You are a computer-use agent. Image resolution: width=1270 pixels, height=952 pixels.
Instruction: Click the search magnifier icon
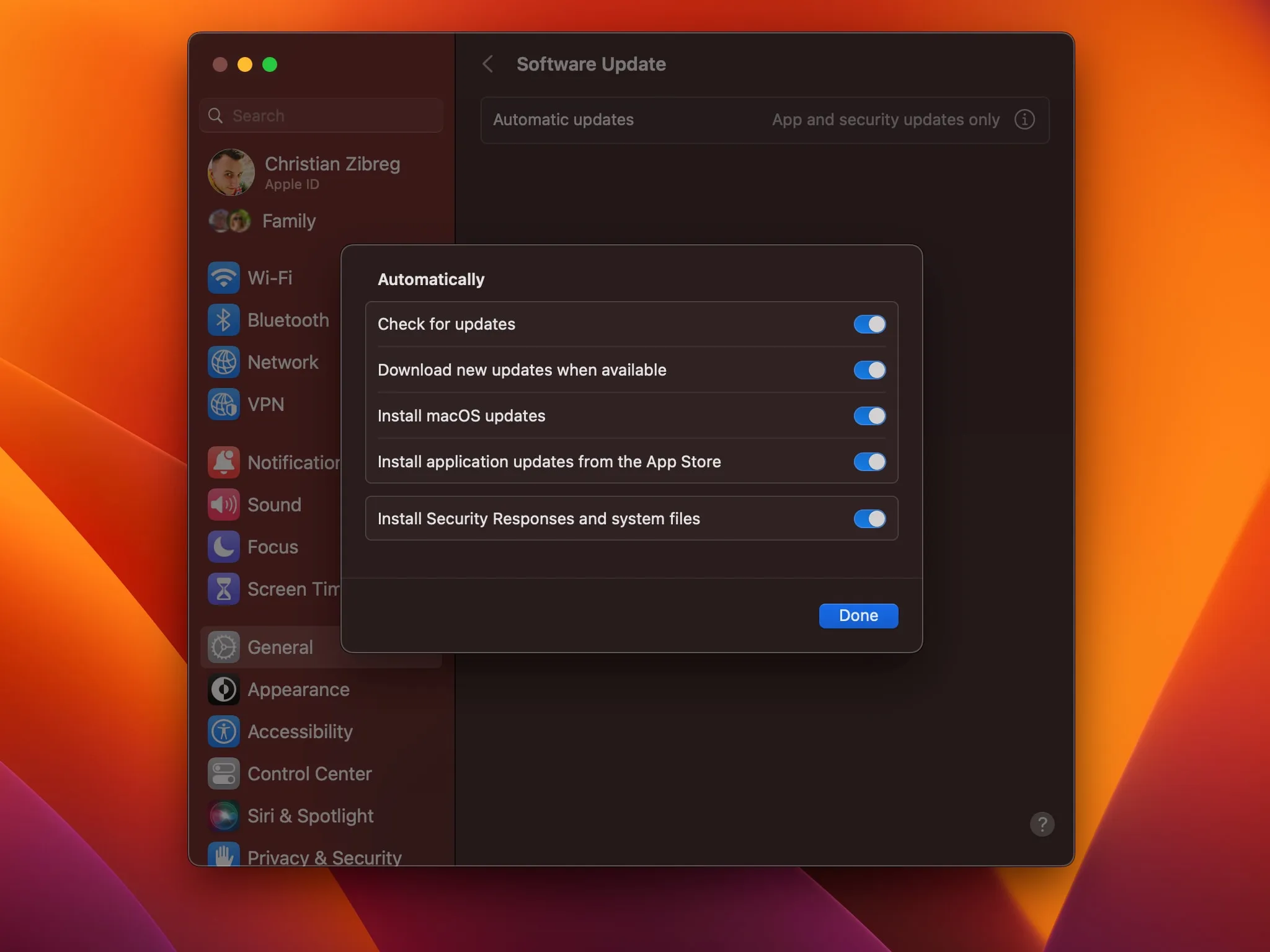click(x=215, y=115)
